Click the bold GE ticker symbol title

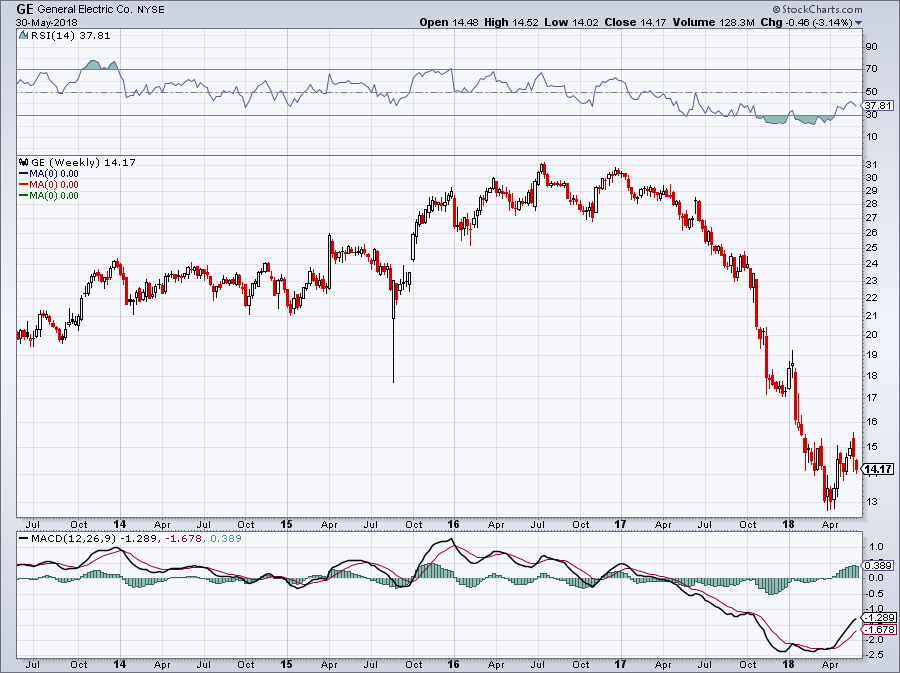pos(24,9)
